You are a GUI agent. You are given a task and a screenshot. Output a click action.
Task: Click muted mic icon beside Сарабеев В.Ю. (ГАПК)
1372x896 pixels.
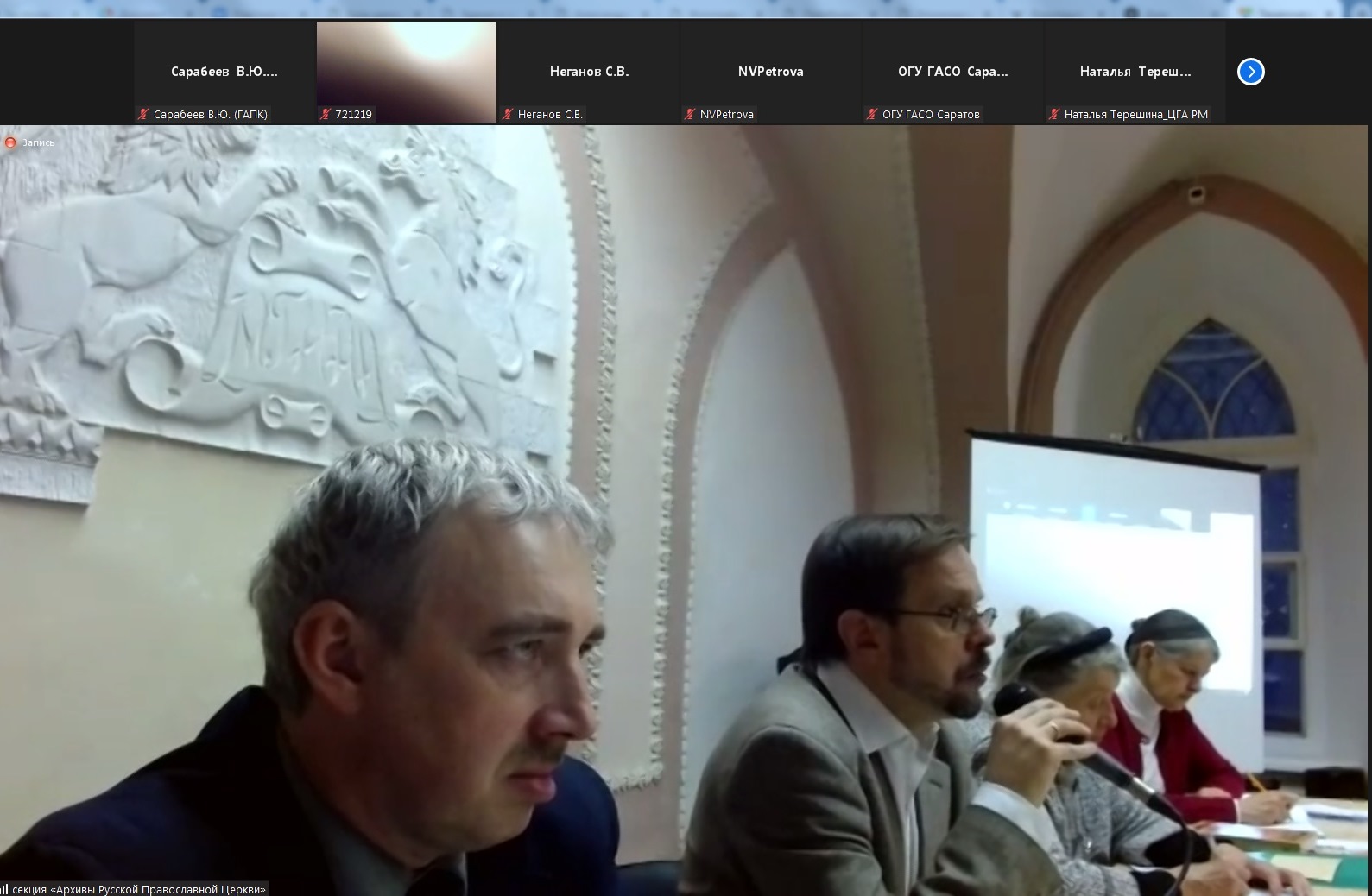tap(143, 114)
